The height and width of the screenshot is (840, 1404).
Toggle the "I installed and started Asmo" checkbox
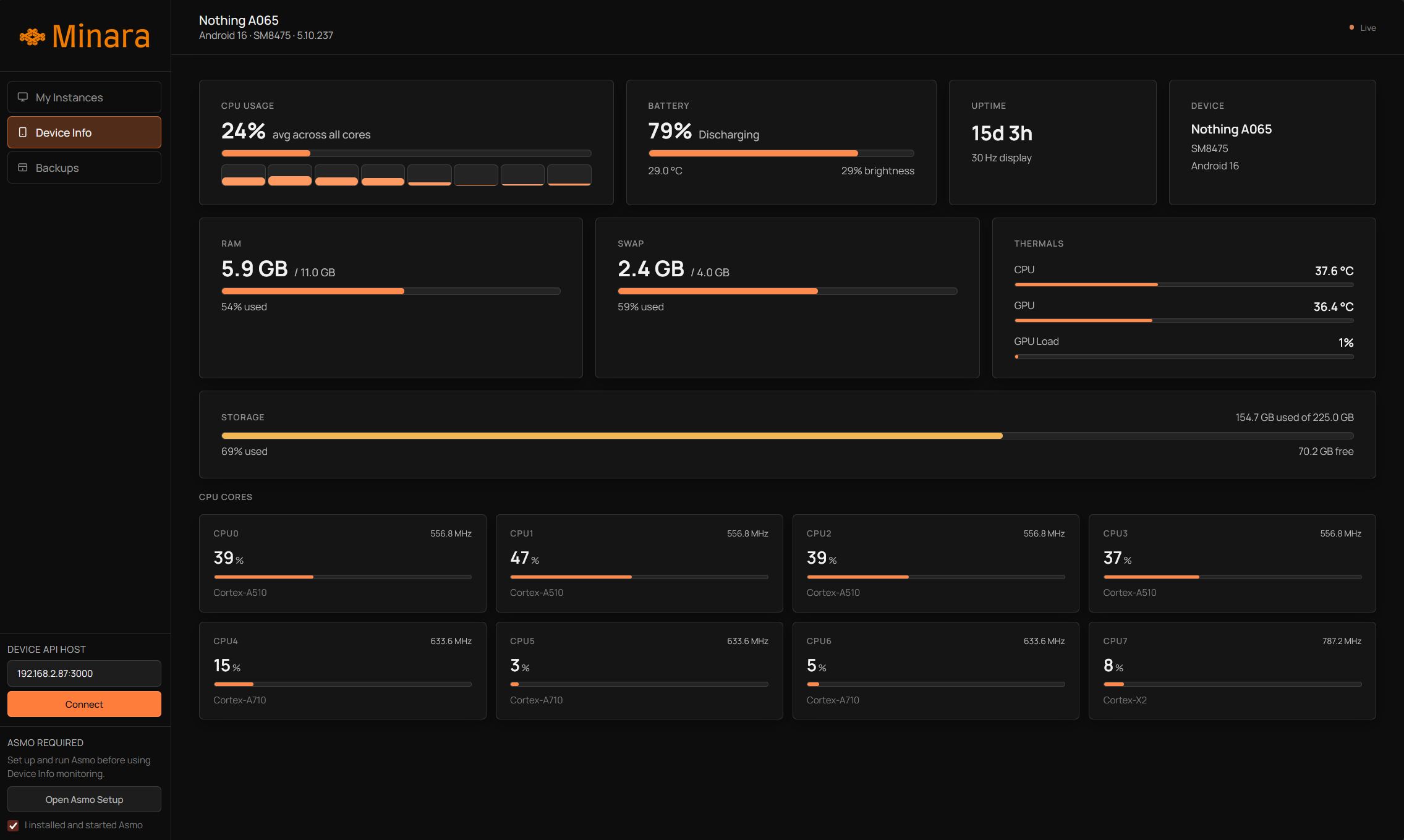tap(13, 825)
